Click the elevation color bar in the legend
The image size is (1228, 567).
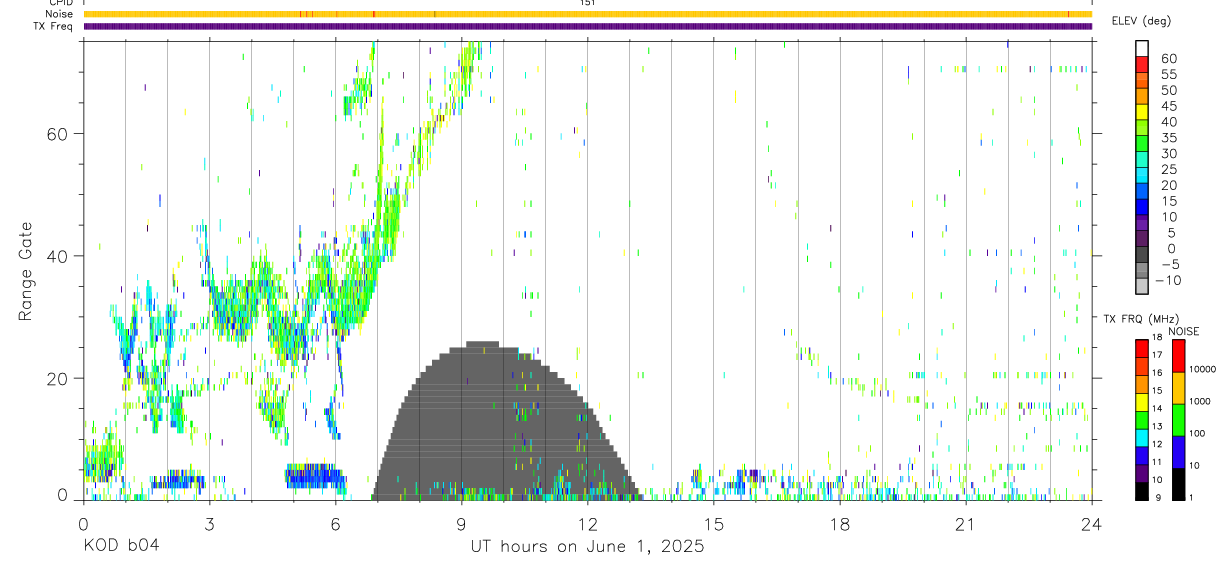(x=1142, y=167)
